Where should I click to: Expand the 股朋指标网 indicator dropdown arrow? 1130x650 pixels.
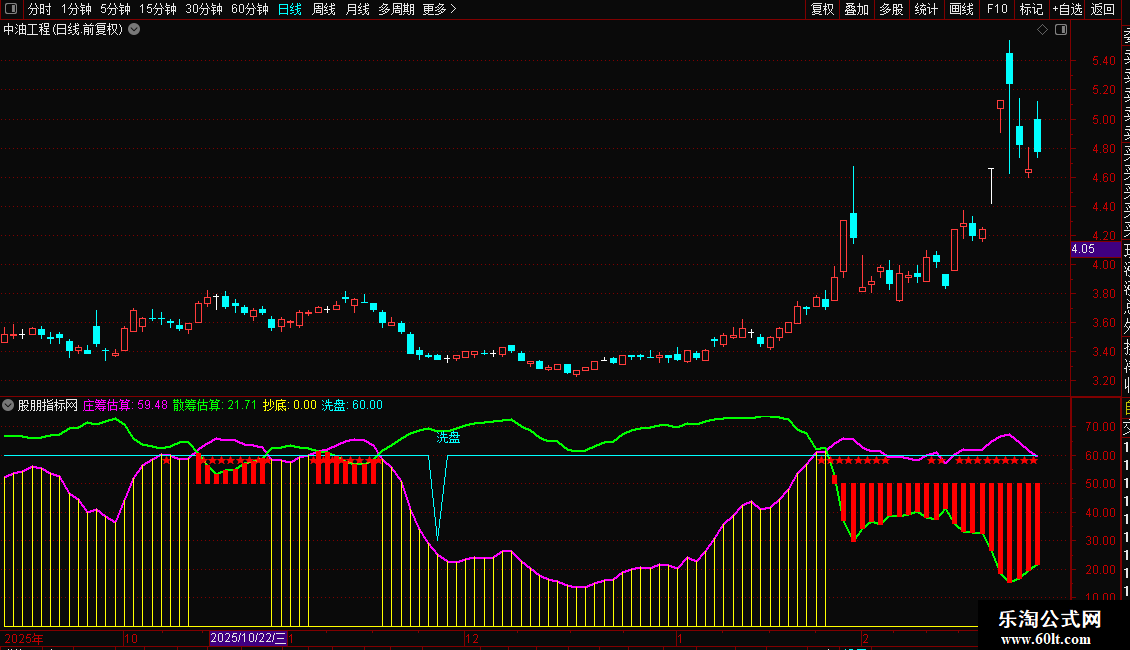click(9, 405)
